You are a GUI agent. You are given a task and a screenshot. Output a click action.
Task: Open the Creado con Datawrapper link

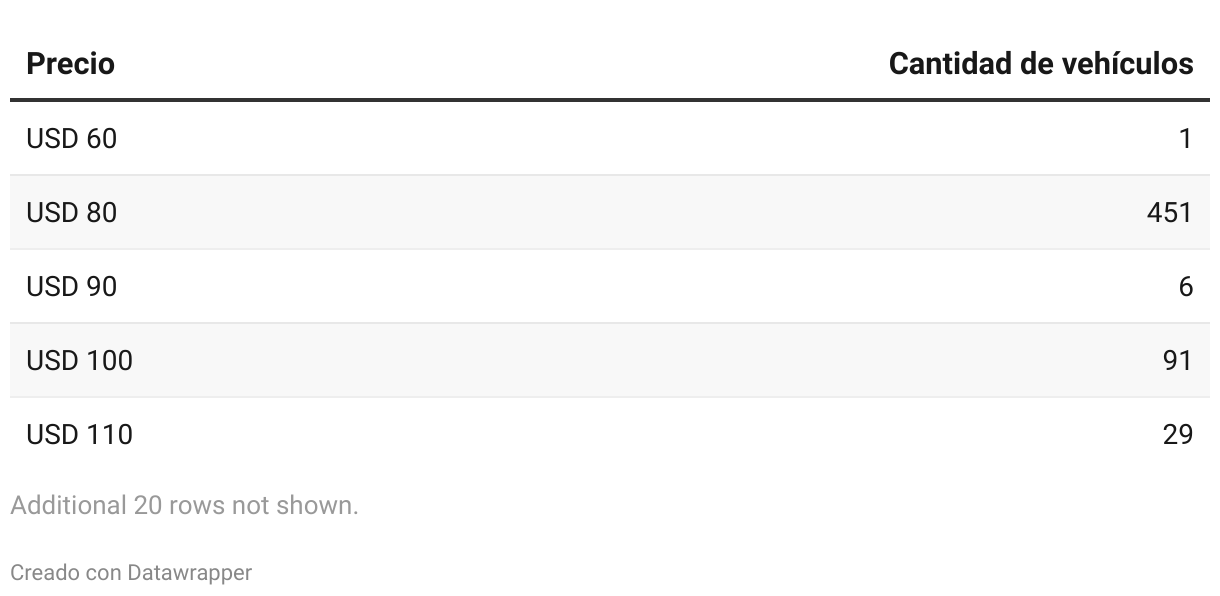click(130, 573)
